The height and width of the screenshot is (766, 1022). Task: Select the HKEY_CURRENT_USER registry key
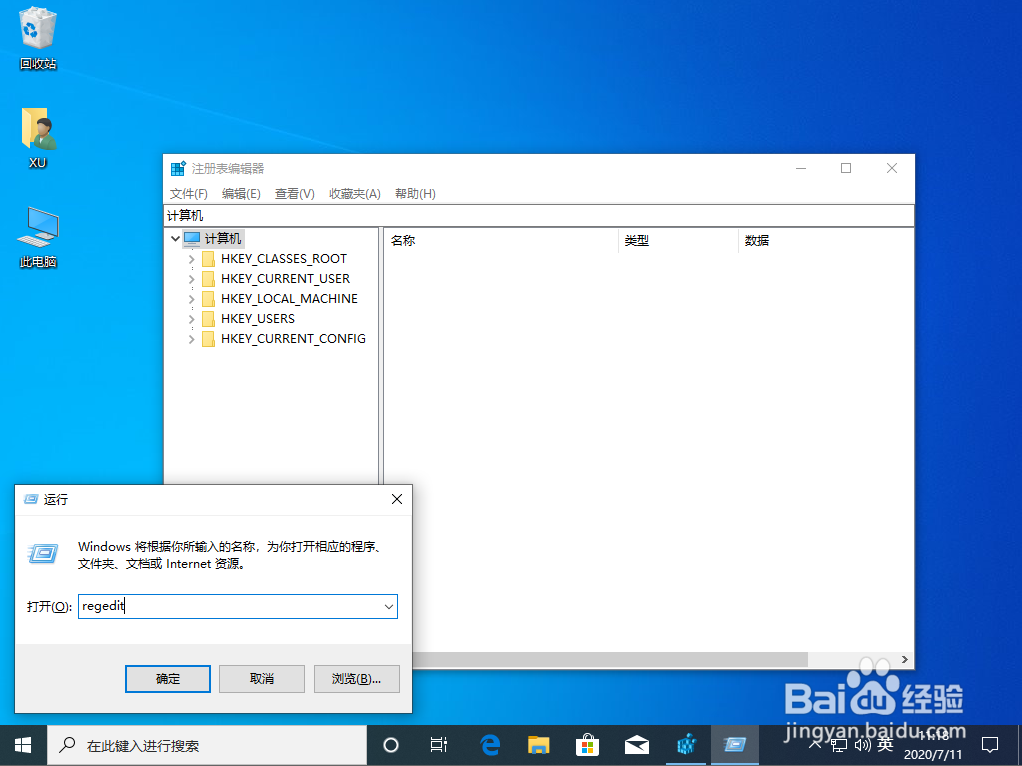point(283,278)
